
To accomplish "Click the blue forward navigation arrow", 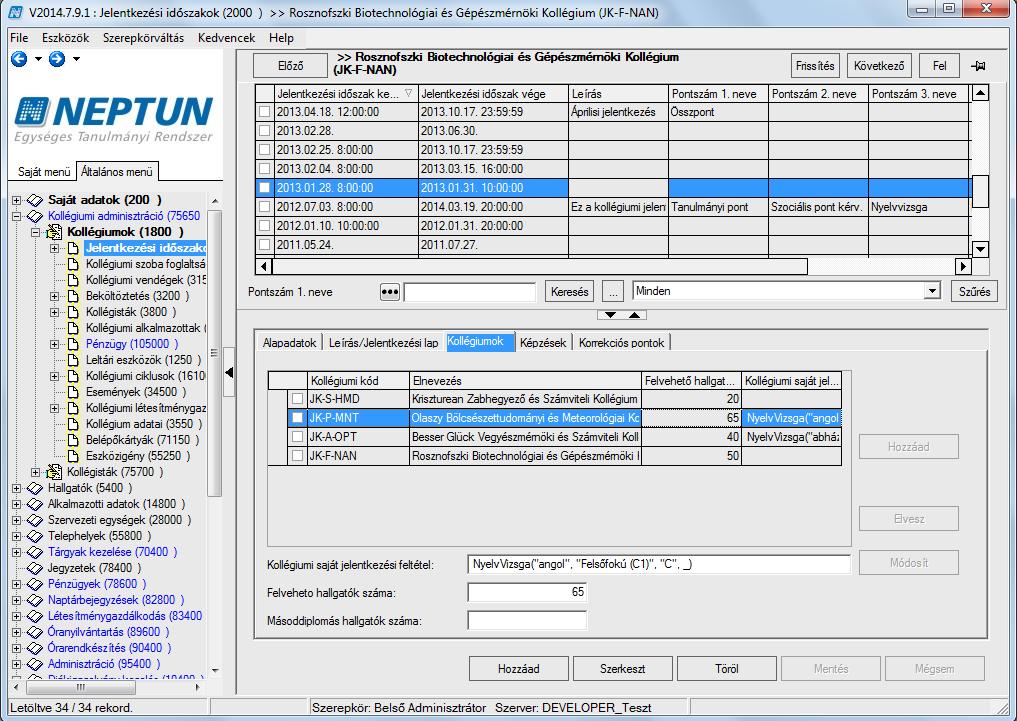I will pyautogui.click(x=57, y=59).
